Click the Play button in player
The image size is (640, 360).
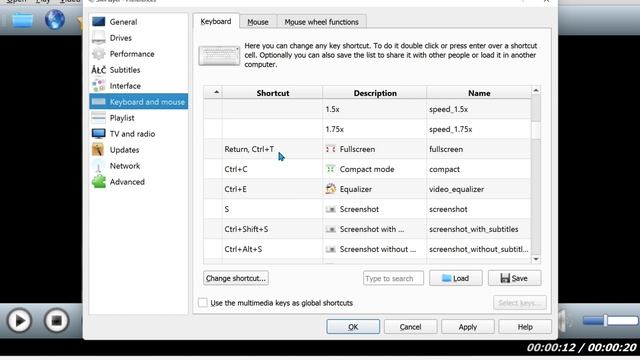coord(19,321)
